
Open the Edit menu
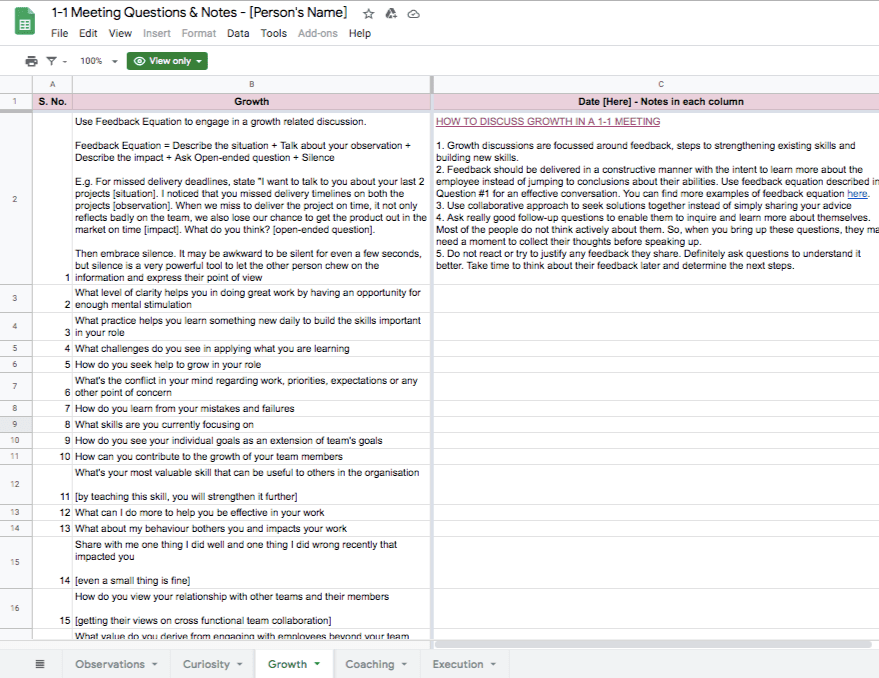coord(88,34)
